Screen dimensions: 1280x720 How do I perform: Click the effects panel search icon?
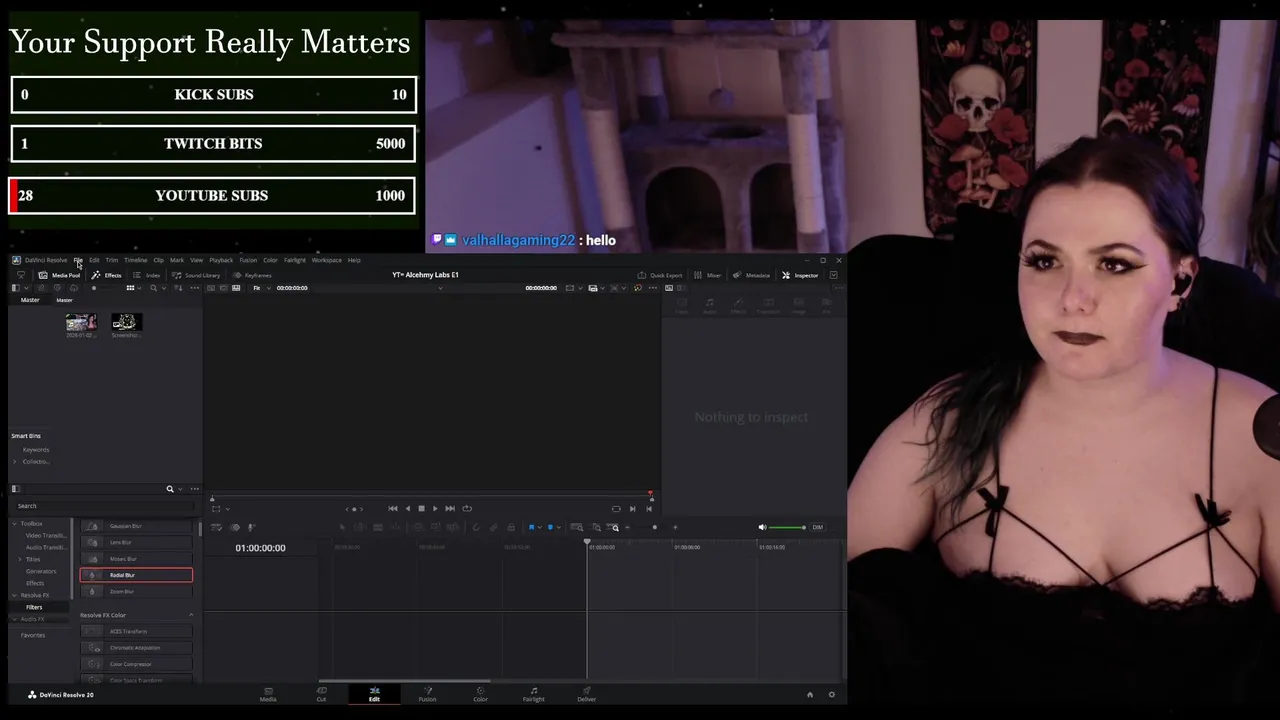(170, 489)
